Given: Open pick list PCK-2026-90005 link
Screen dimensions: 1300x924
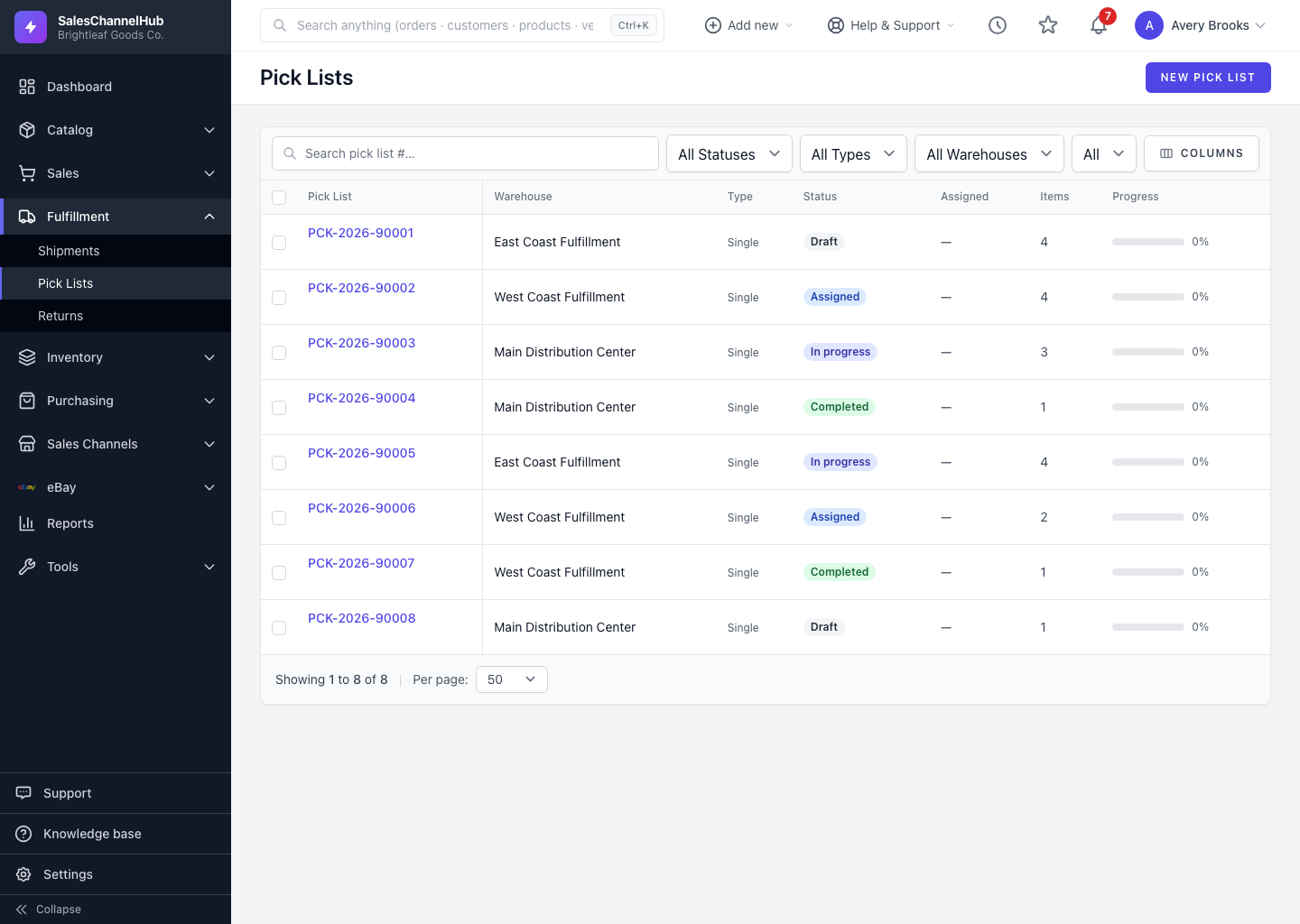Looking at the screenshot, I should point(361,453).
